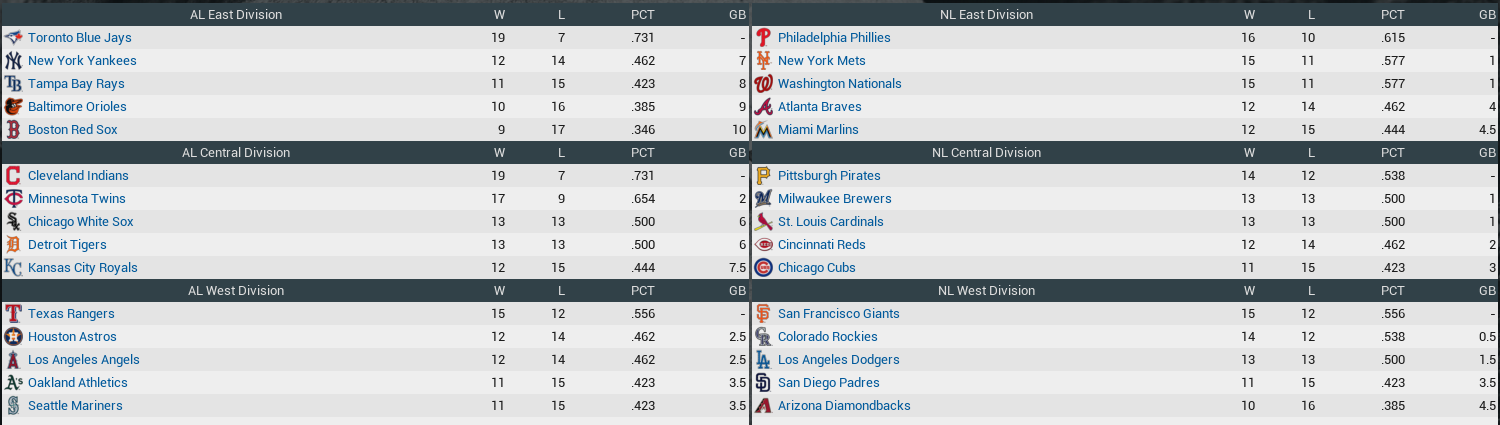
Task: Click the Arizona Diamondbacks logo icon
Action: [x=763, y=406]
